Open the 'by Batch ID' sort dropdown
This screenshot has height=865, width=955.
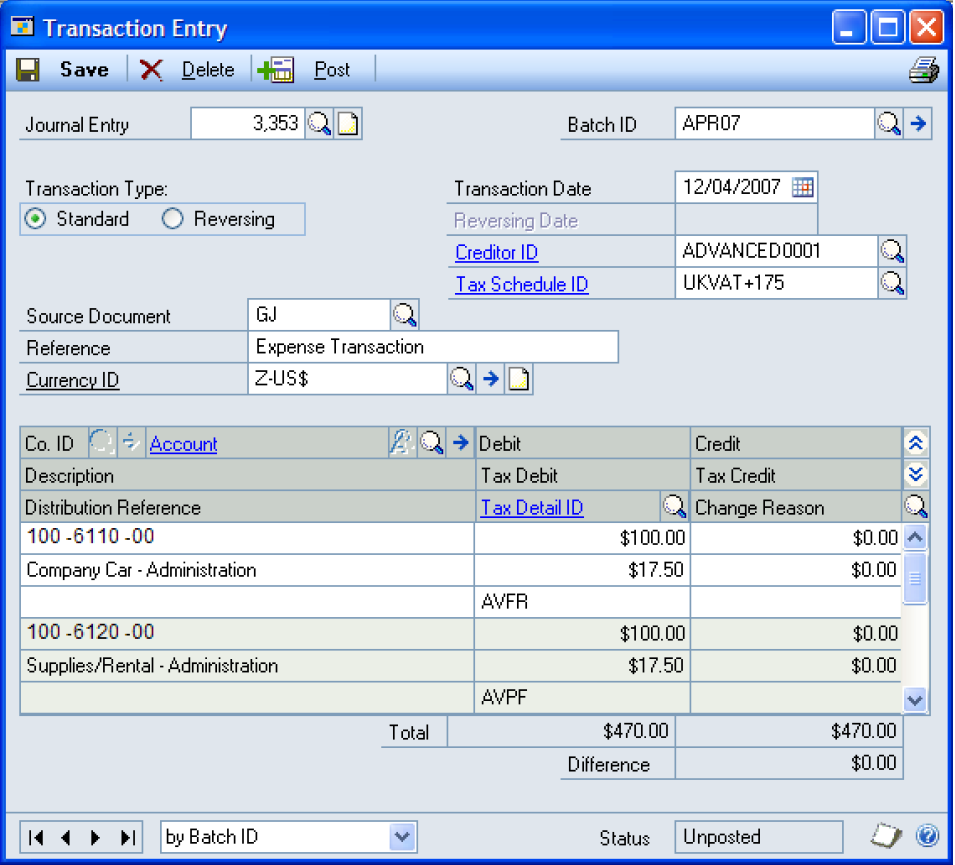(x=401, y=837)
